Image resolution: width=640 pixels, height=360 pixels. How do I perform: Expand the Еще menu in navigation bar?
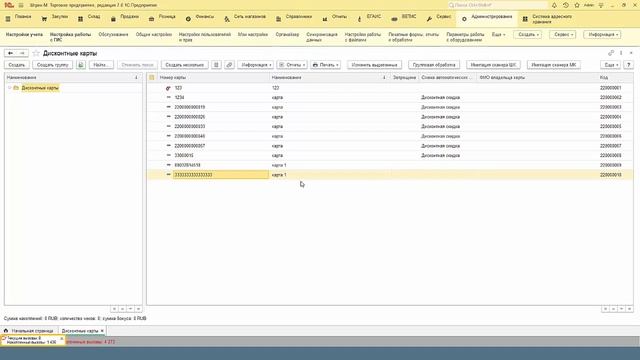(x=498, y=35)
